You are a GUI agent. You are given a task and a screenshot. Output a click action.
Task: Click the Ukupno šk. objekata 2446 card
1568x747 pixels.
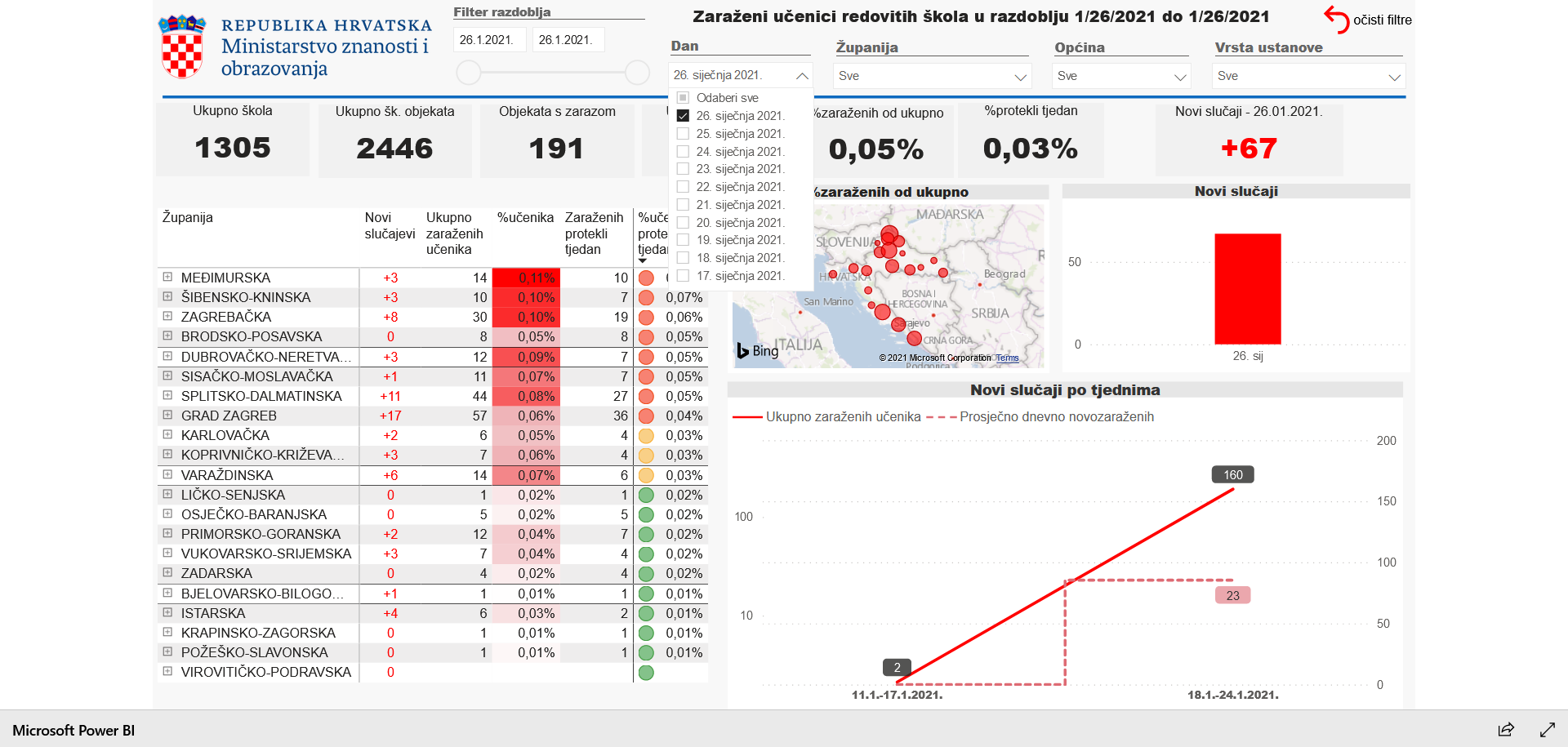(x=394, y=139)
